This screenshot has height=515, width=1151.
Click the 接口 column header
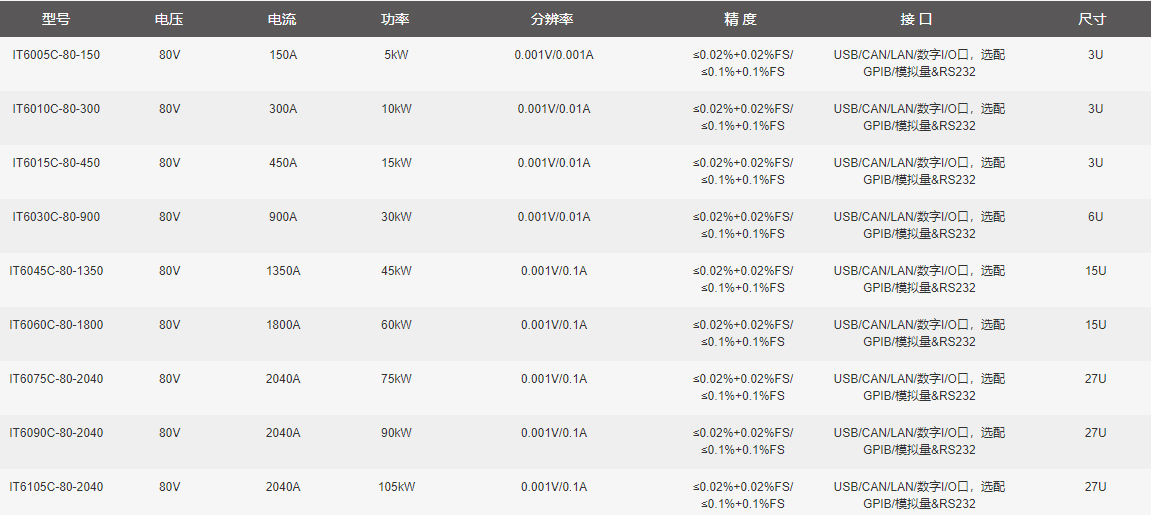917,20
